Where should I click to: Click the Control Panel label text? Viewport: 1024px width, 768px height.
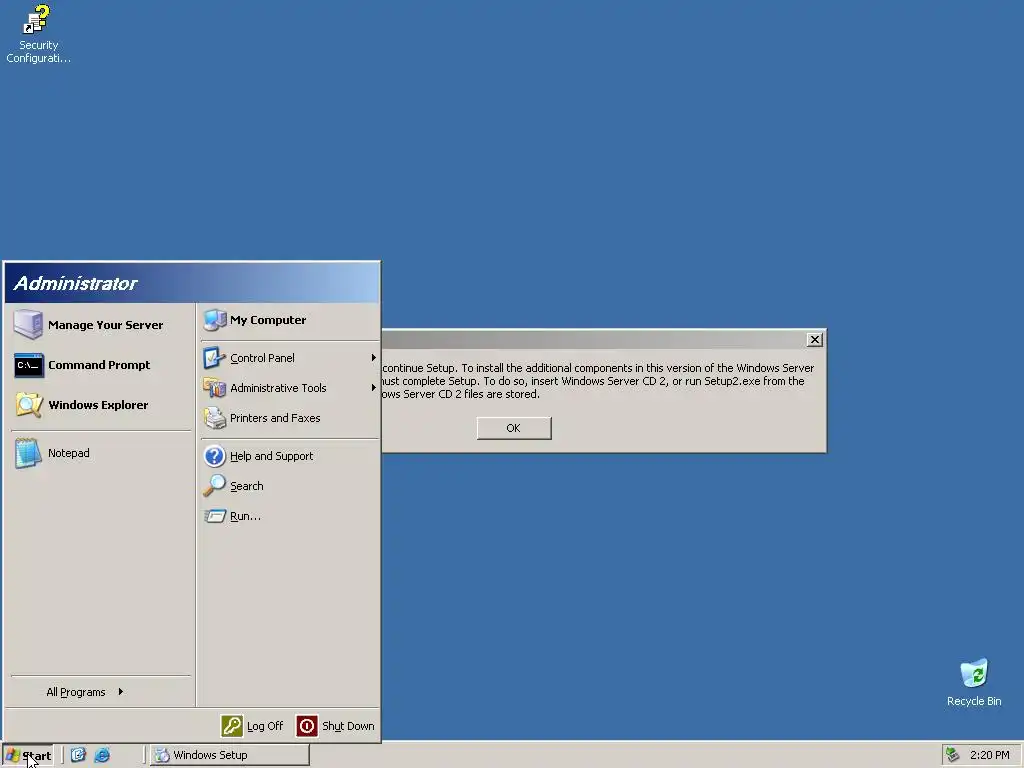click(x=263, y=358)
